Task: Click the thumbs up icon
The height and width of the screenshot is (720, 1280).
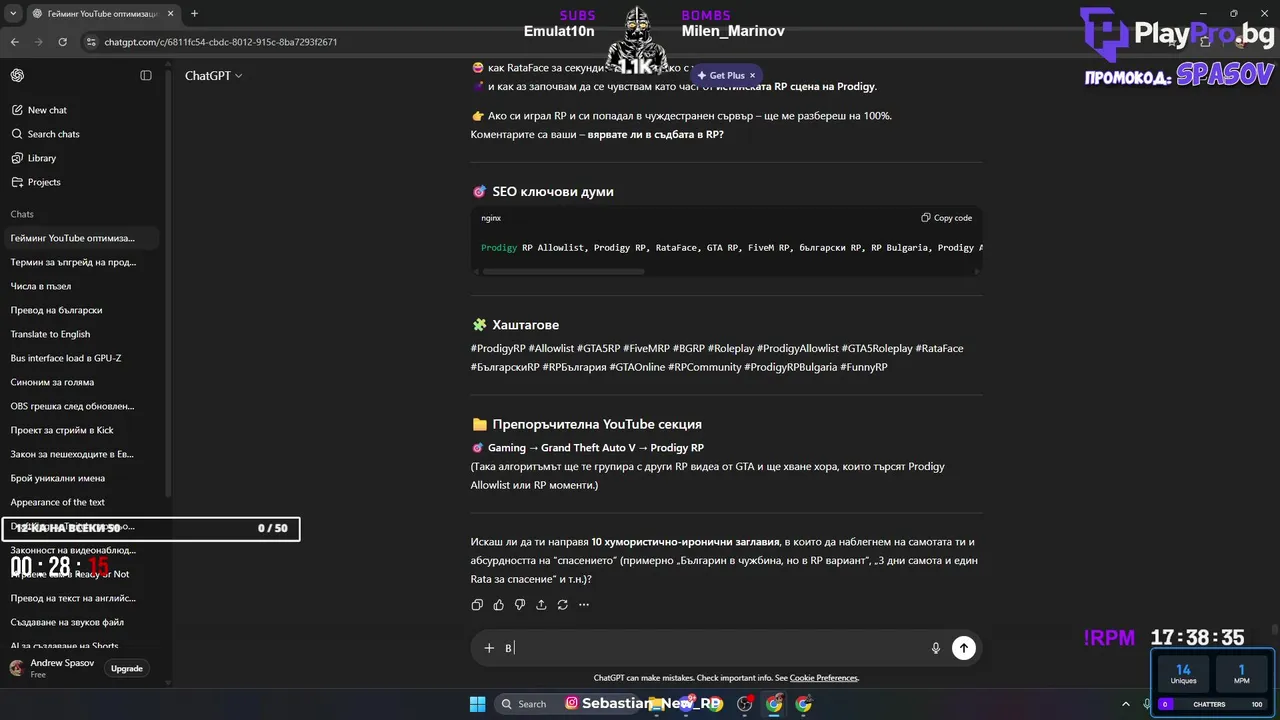Action: coord(498,604)
